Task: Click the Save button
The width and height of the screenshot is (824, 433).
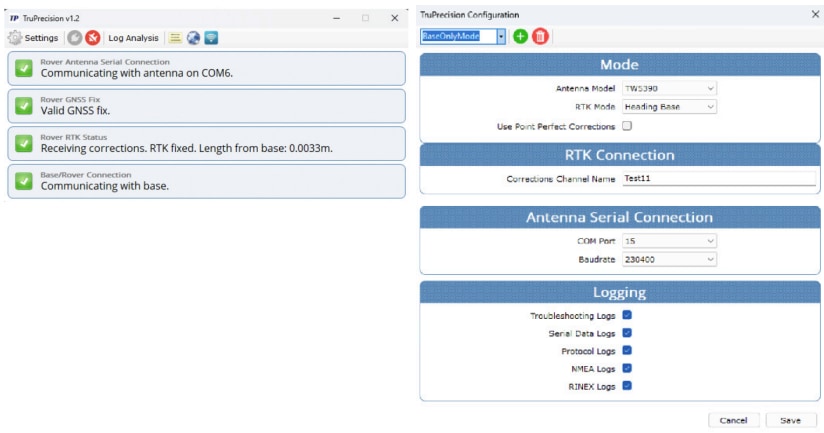Action: coord(790,420)
